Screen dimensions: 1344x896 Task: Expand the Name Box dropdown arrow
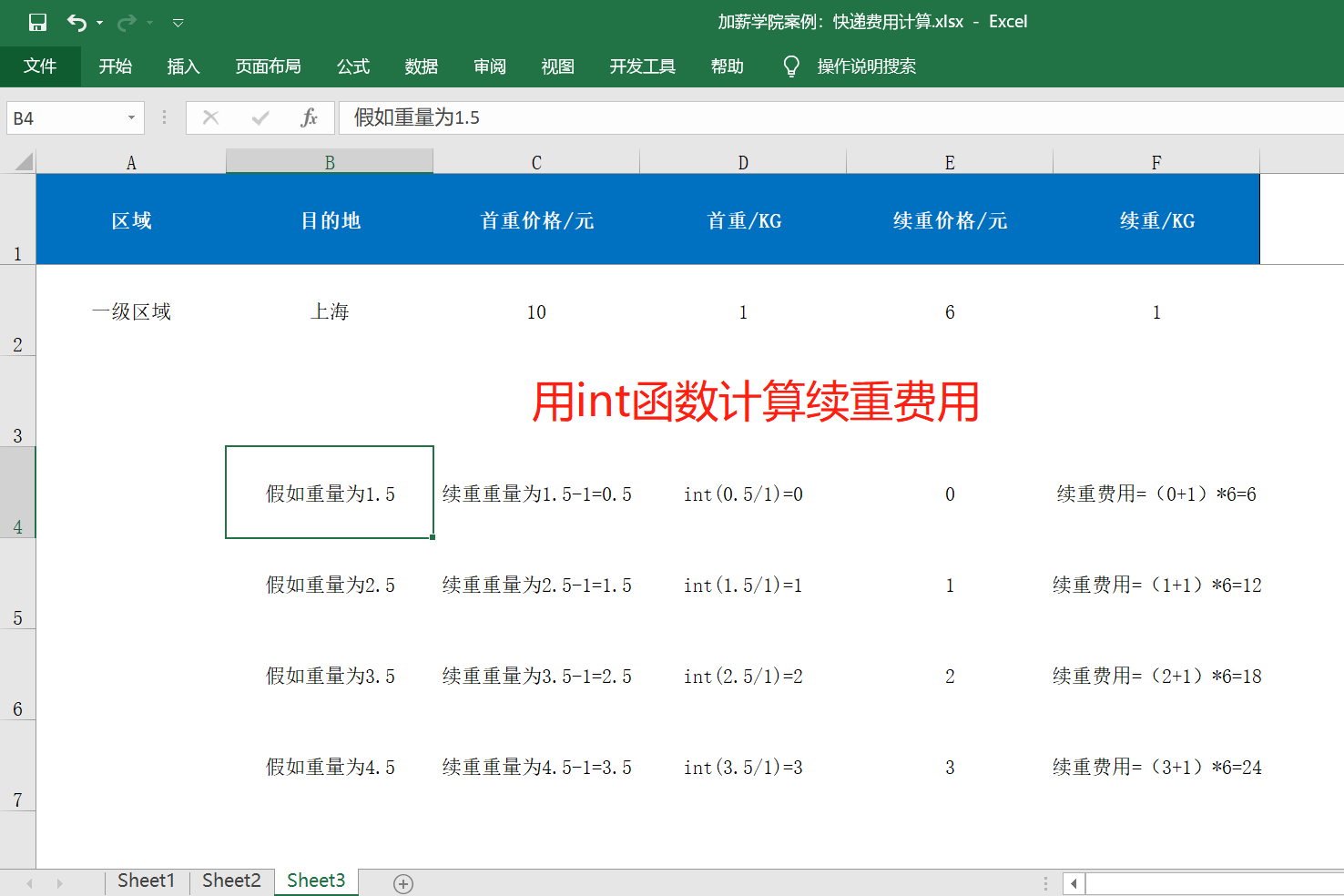131,118
